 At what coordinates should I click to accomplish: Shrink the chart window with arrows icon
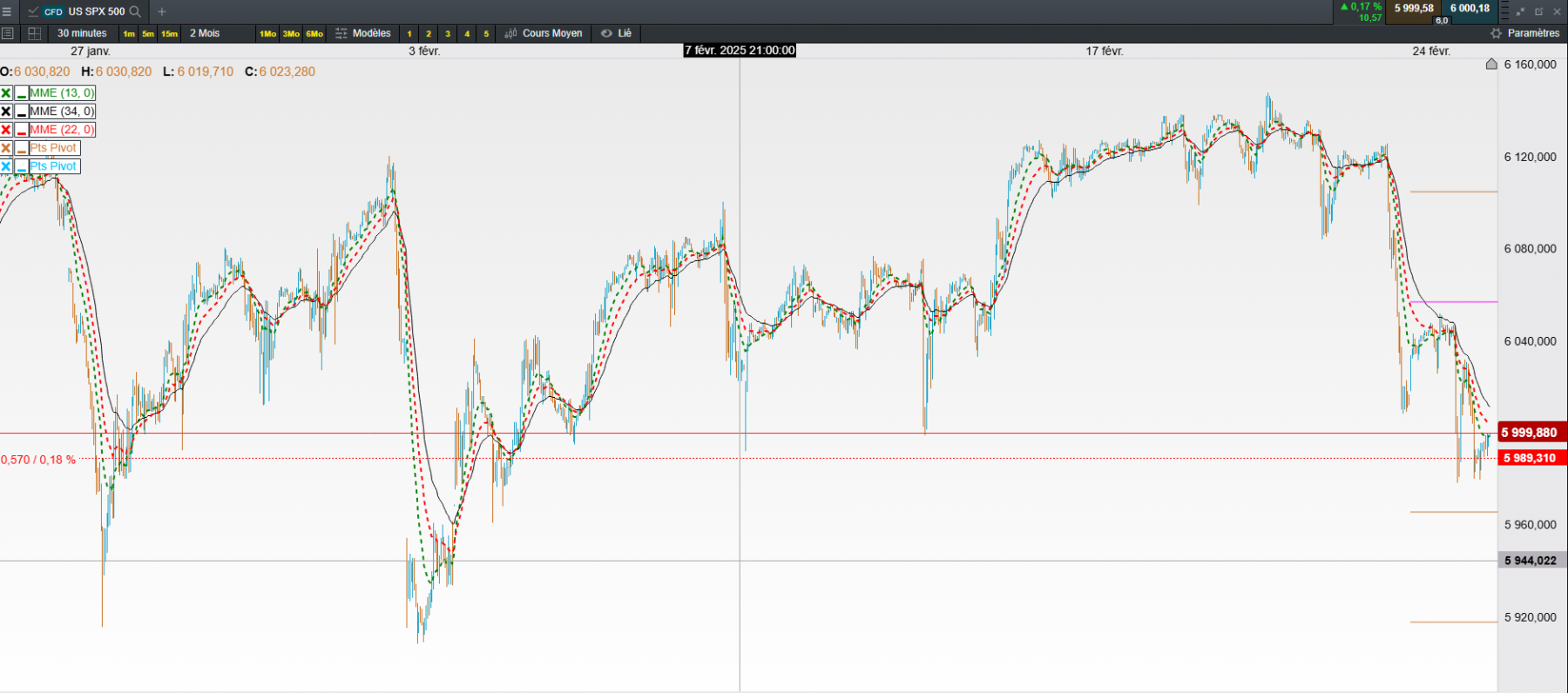pyautogui.click(x=1520, y=11)
